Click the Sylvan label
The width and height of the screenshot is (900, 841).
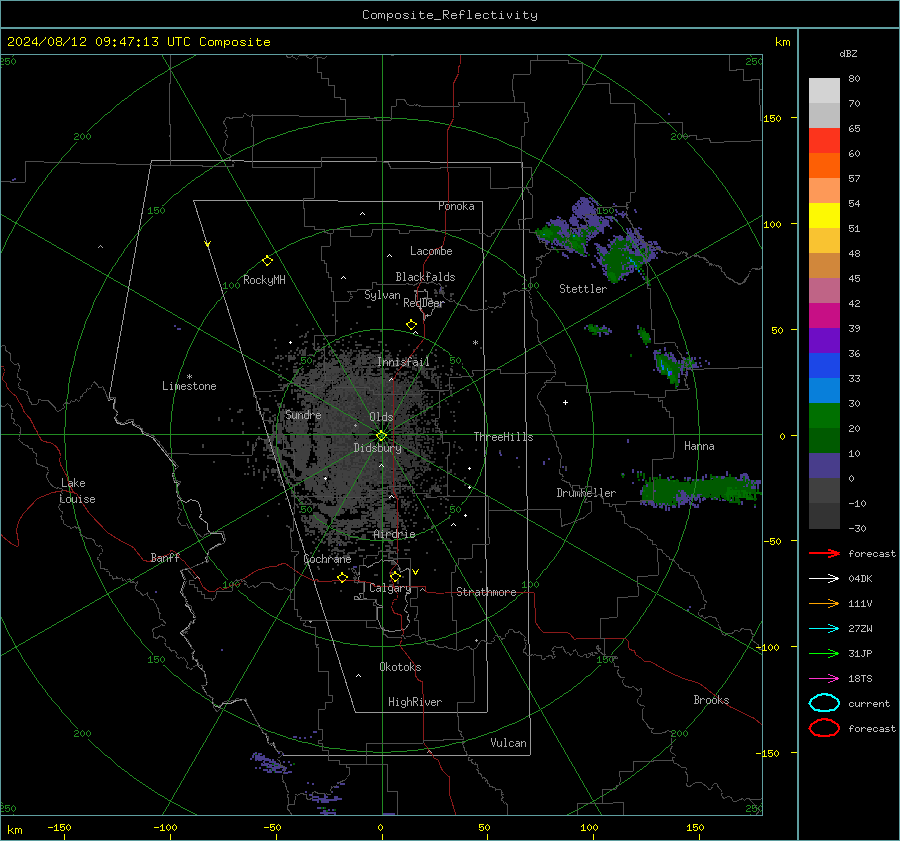[382, 295]
